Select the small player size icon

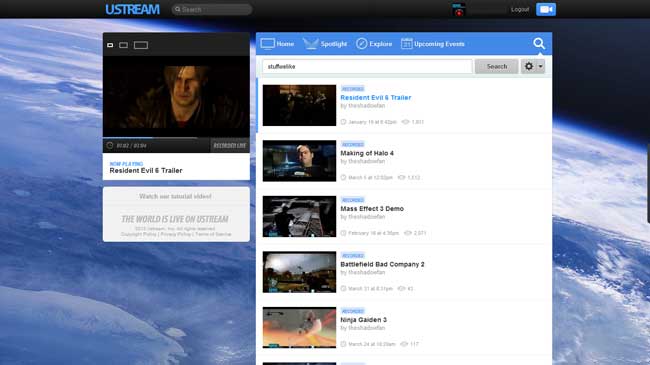pos(110,45)
